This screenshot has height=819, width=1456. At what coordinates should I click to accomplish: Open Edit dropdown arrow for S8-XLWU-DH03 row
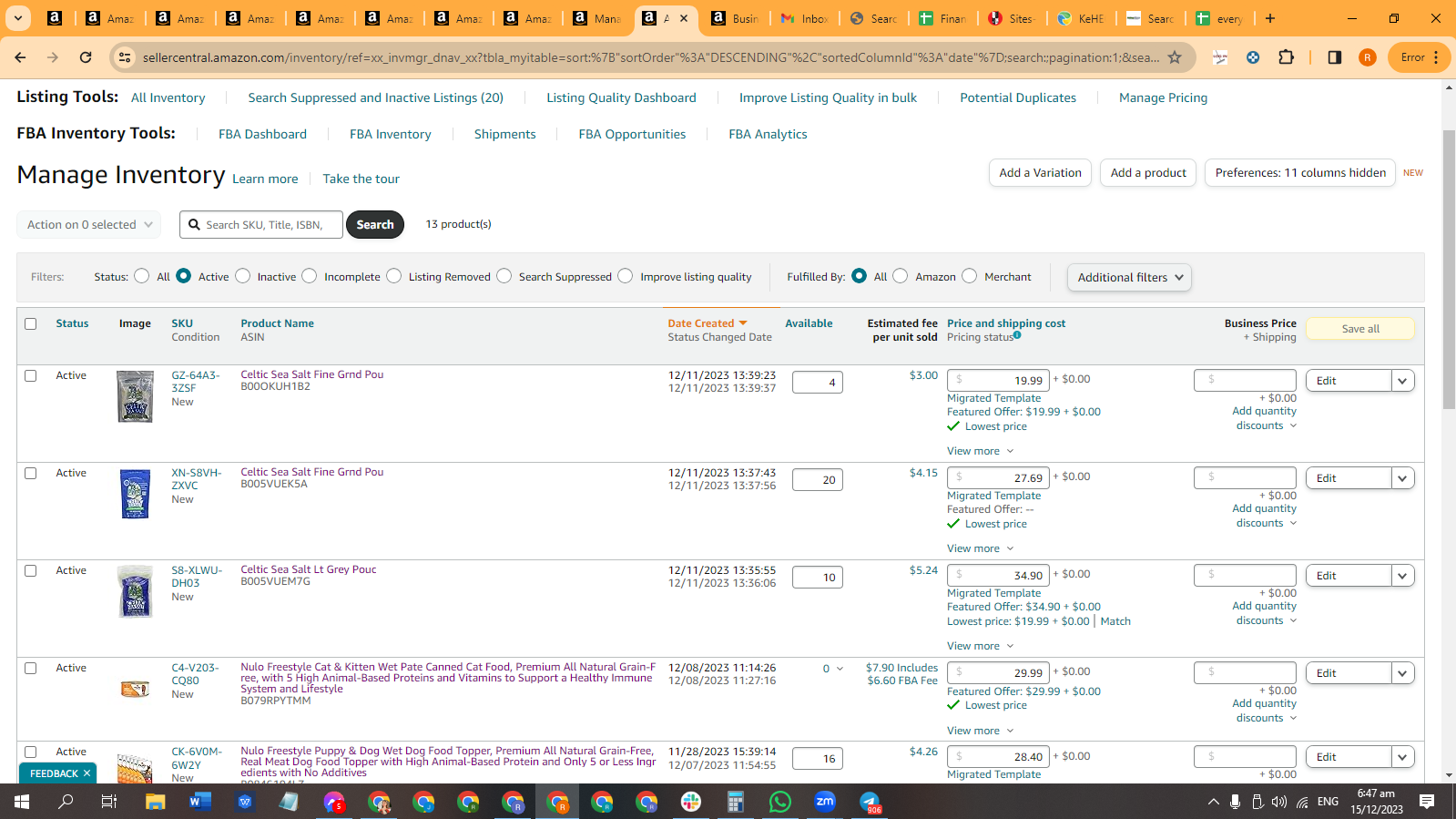pos(1403,576)
